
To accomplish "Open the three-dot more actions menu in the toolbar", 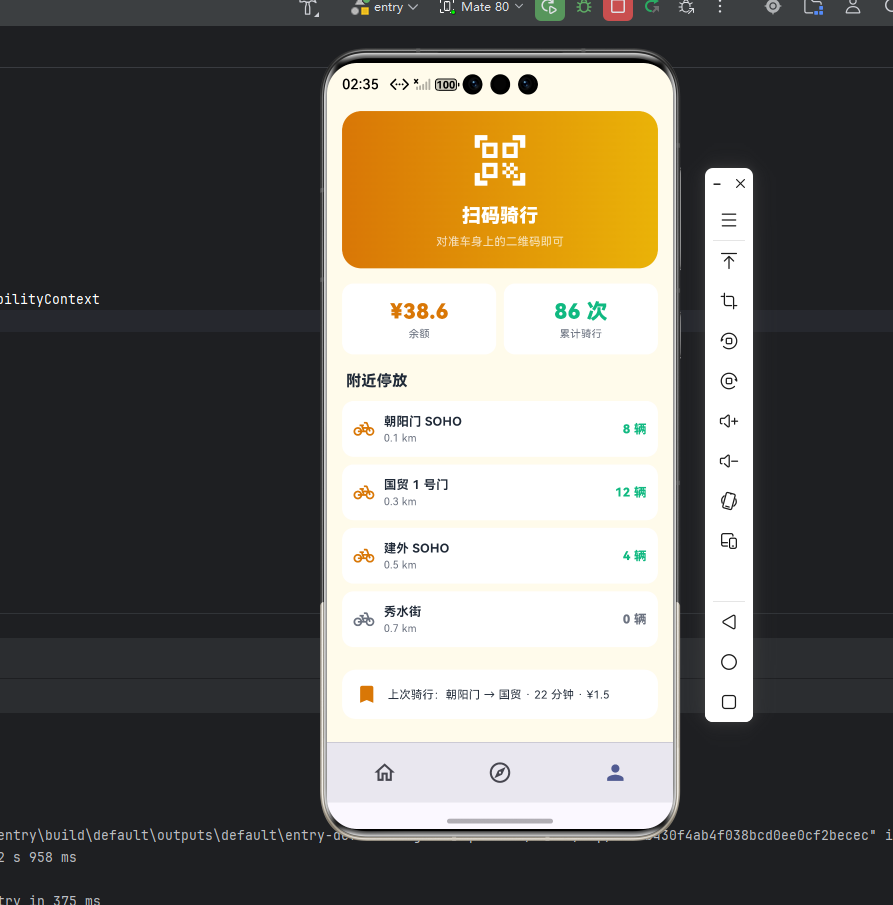I will pos(720,8).
